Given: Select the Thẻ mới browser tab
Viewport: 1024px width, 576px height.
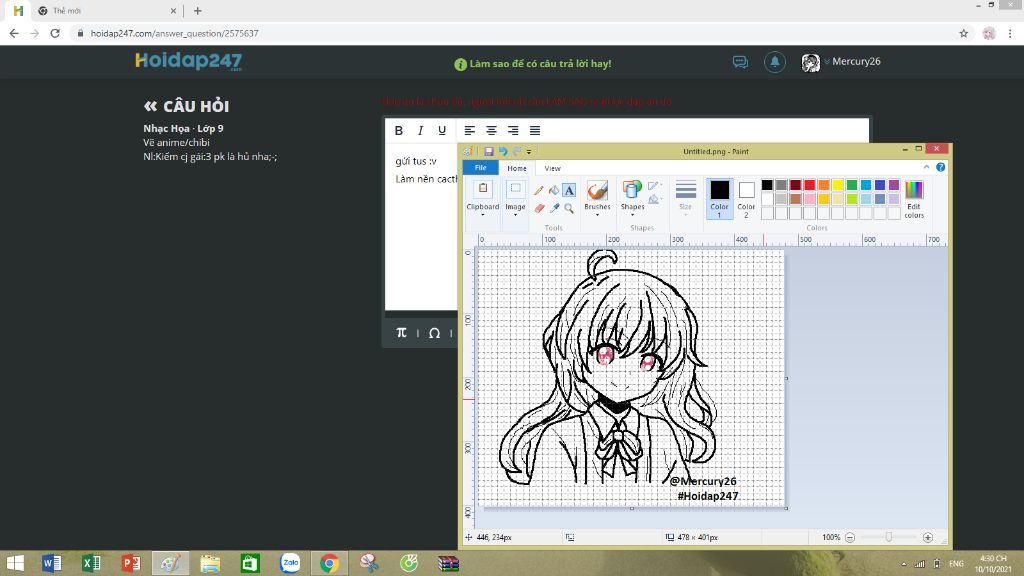Looking at the screenshot, I should coord(108,11).
